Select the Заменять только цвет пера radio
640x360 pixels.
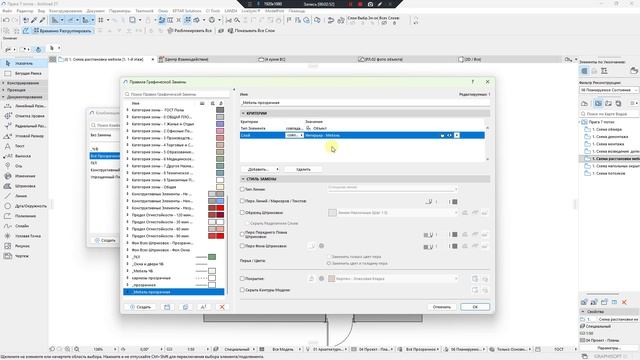pyautogui.click(x=329, y=257)
